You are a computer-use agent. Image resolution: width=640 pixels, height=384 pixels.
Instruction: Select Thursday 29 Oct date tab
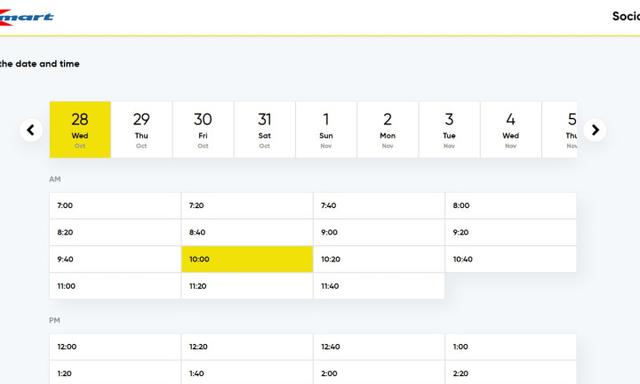(x=142, y=130)
